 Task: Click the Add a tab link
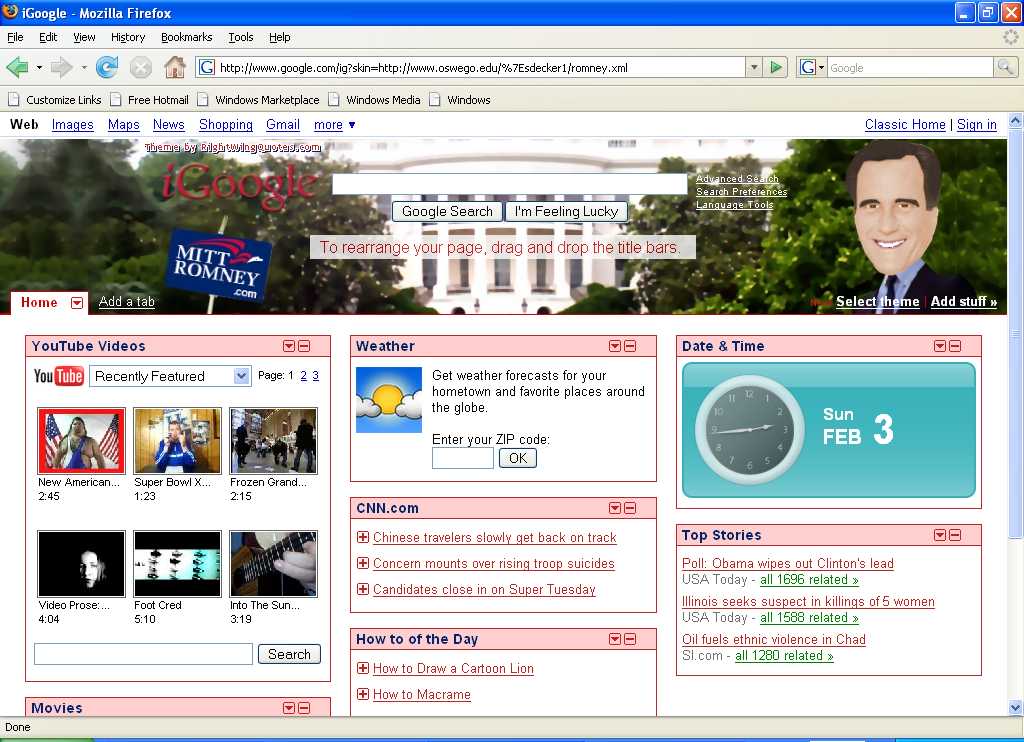point(127,302)
